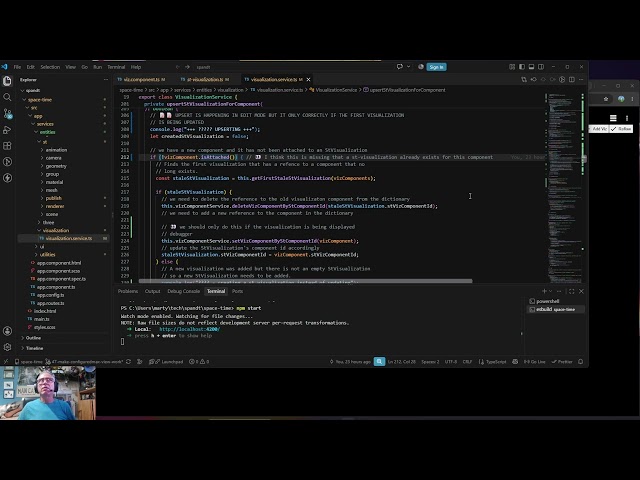Image resolution: width=640 pixels, height=480 pixels.
Task: Click errors and warnings count in status bar
Action: (x=199, y=362)
